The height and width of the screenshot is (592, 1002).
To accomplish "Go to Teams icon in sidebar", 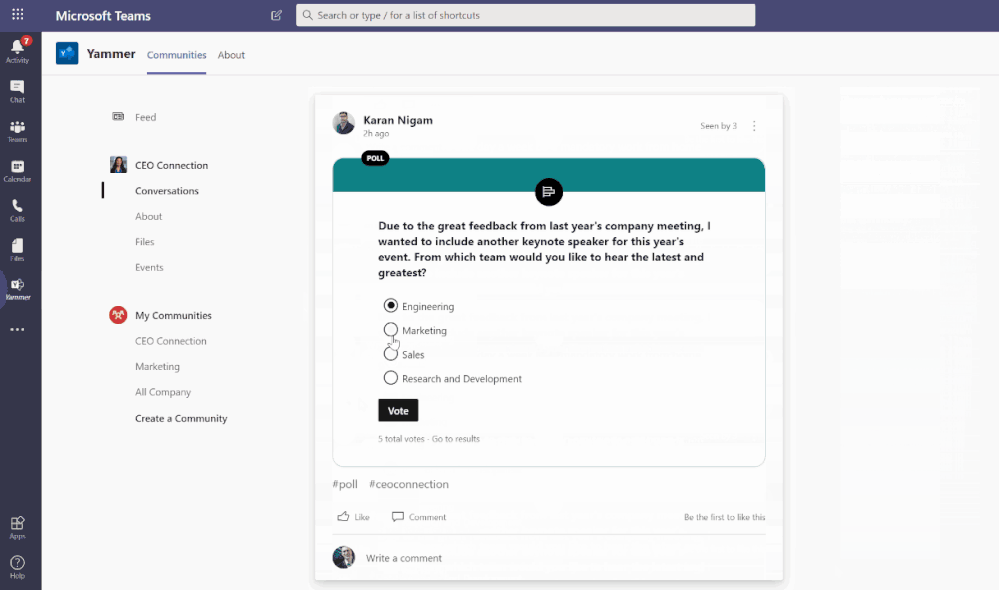I will (17, 129).
